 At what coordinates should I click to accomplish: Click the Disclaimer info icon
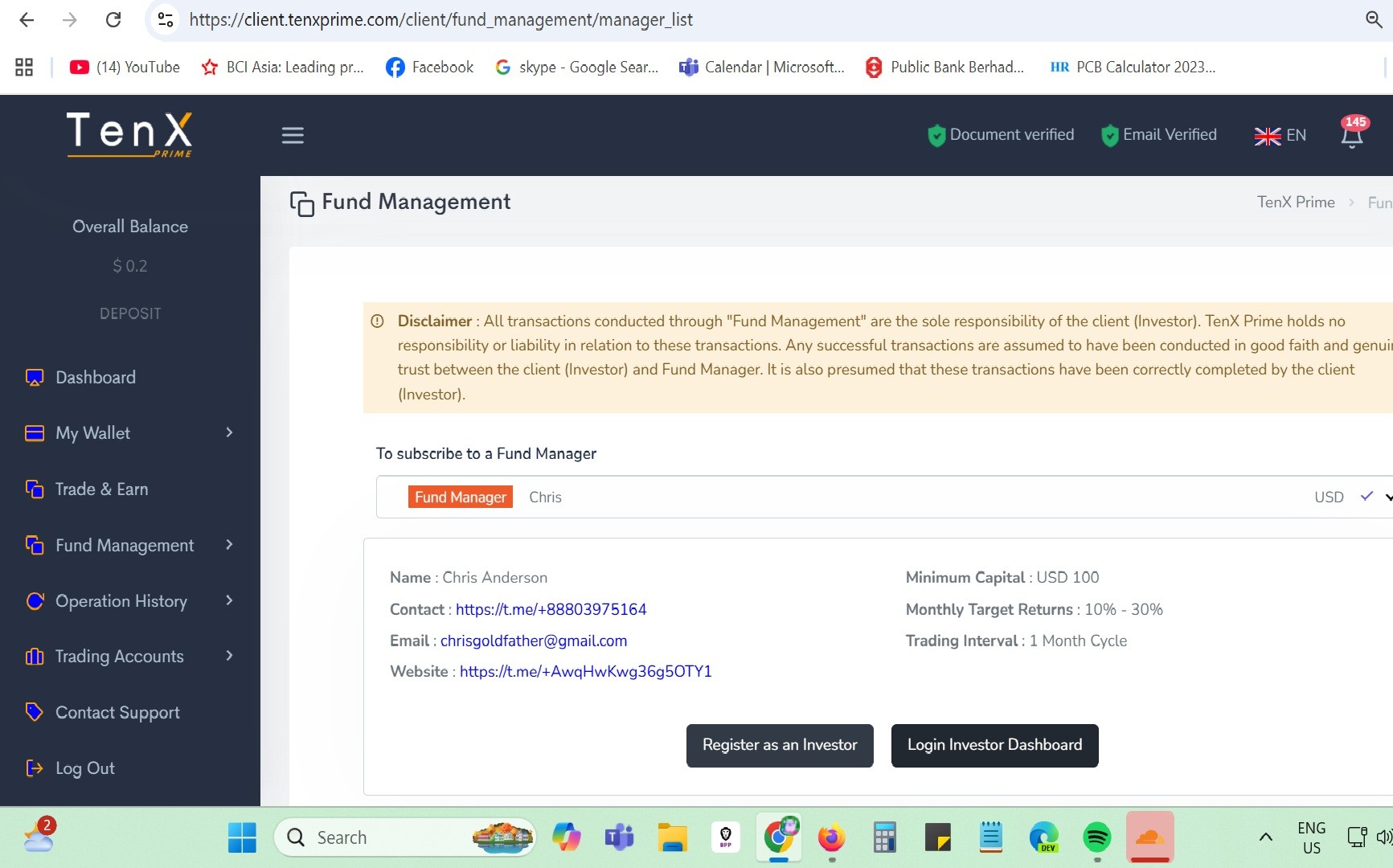click(377, 321)
